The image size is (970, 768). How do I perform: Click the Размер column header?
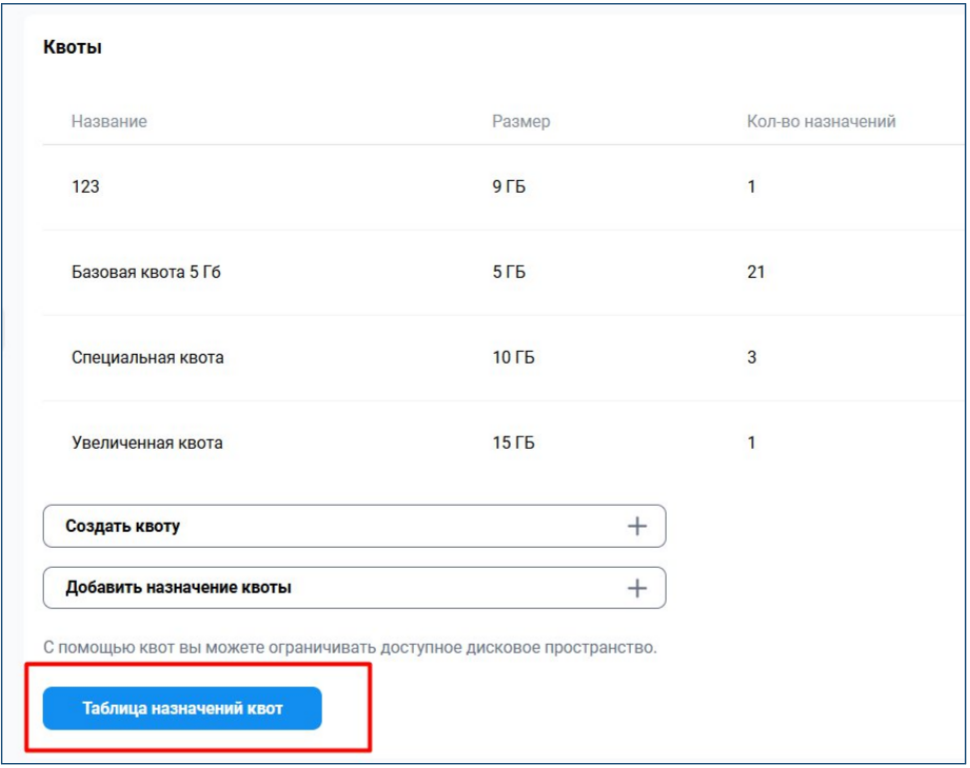(521, 121)
